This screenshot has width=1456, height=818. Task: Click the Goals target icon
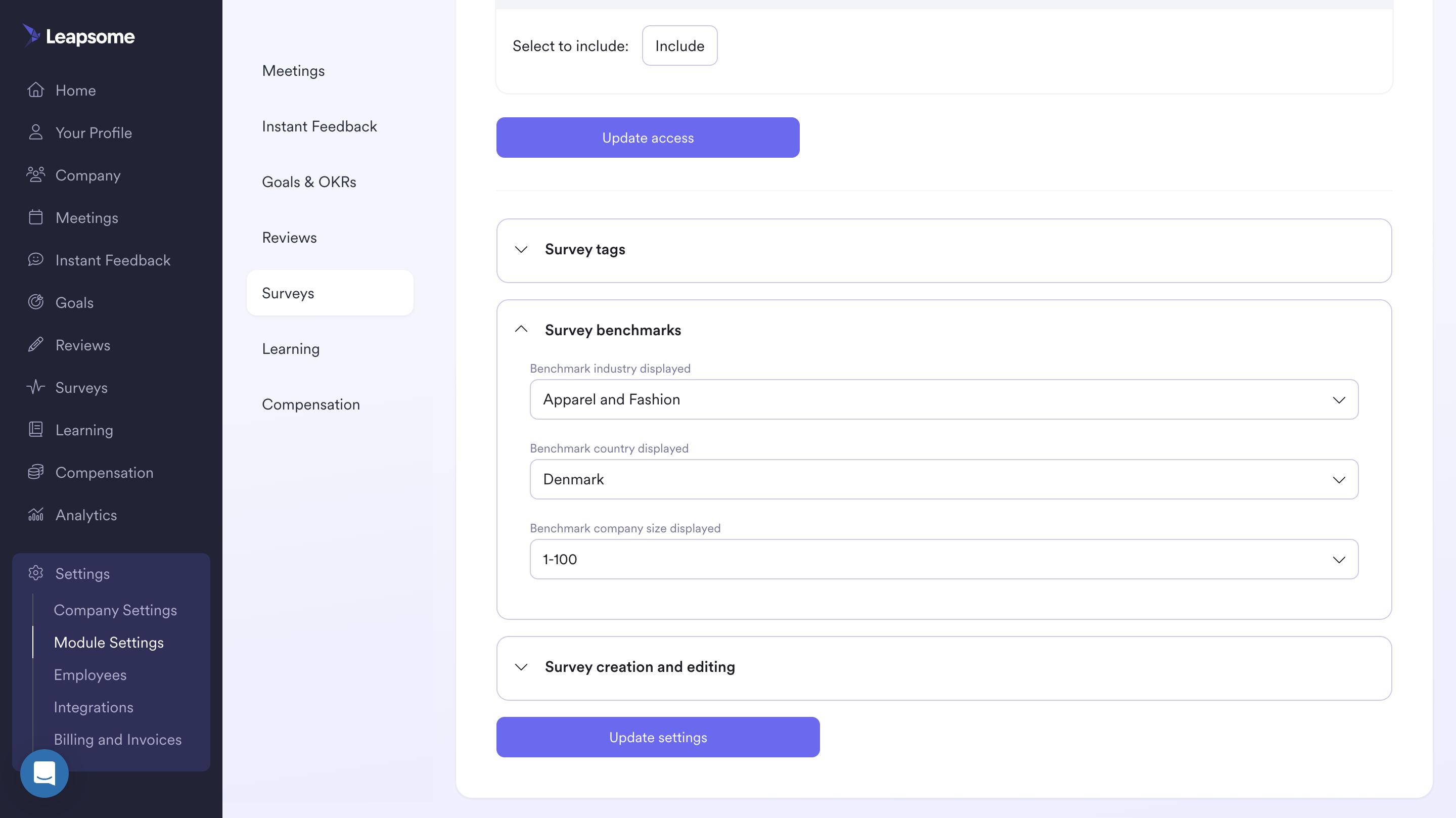pyautogui.click(x=35, y=302)
